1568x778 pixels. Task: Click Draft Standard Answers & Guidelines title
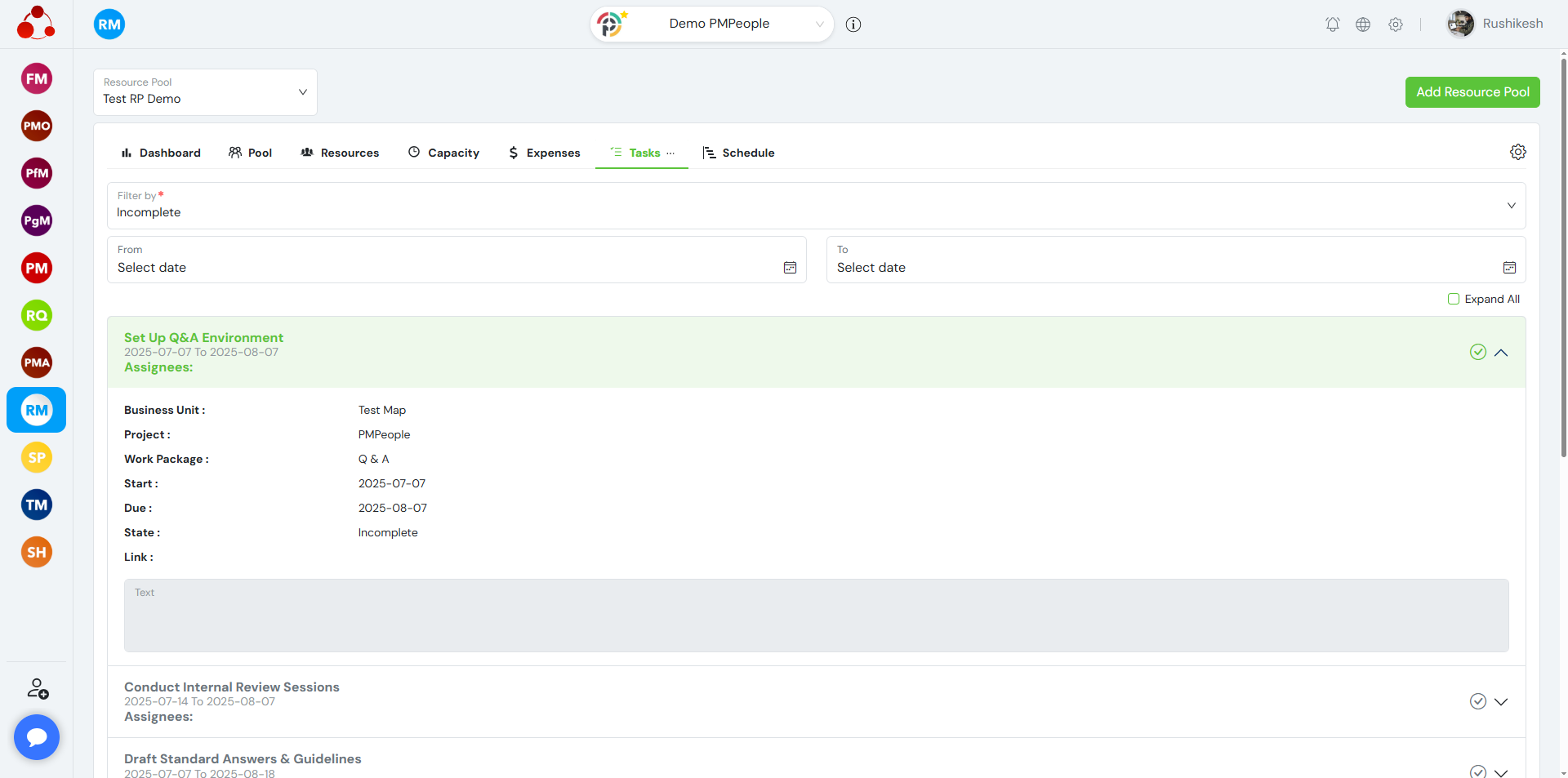coord(243,759)
